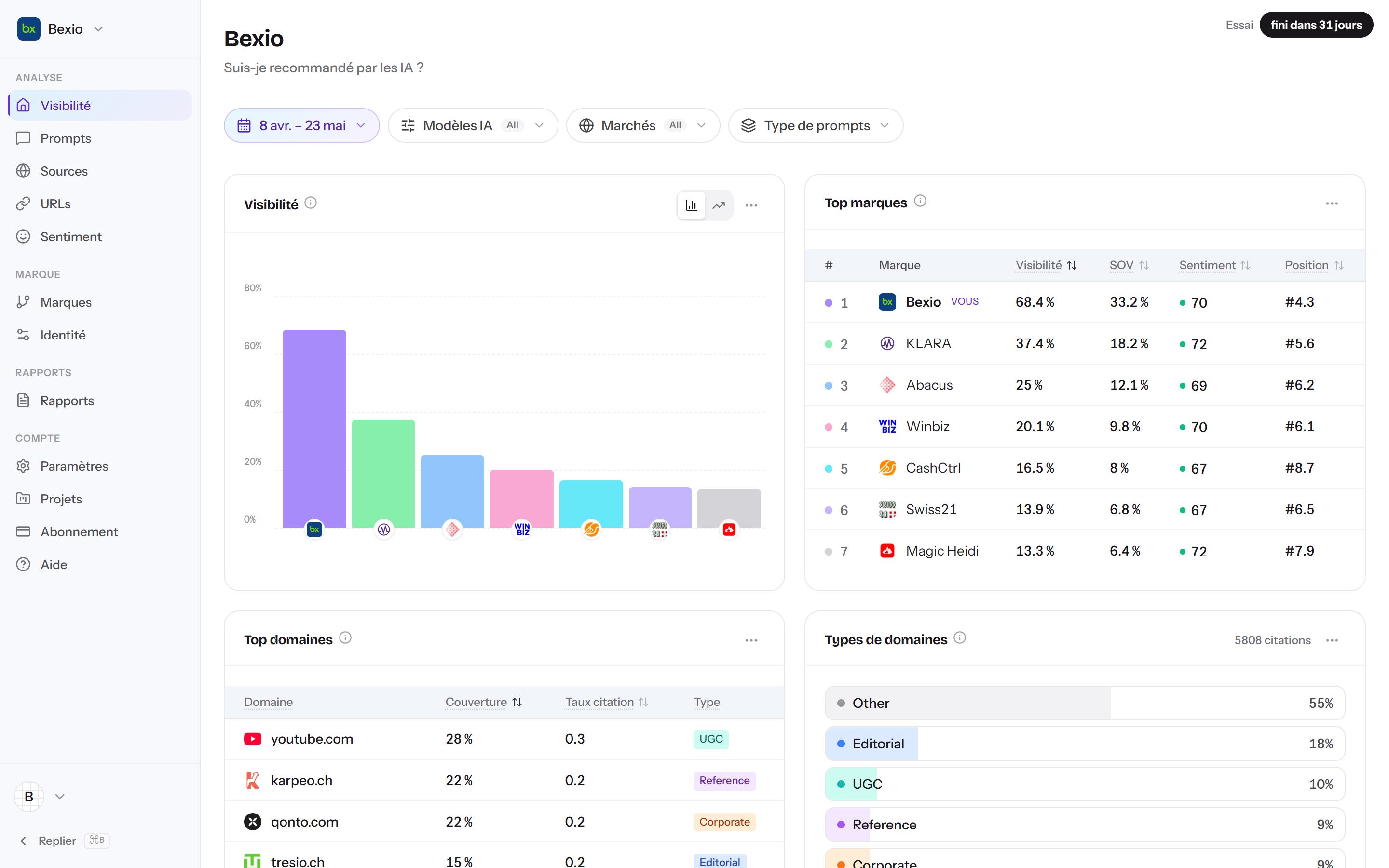Open Visibilité card more options menu
This screenshot has width=1389, height=868.
coord(751,205)
